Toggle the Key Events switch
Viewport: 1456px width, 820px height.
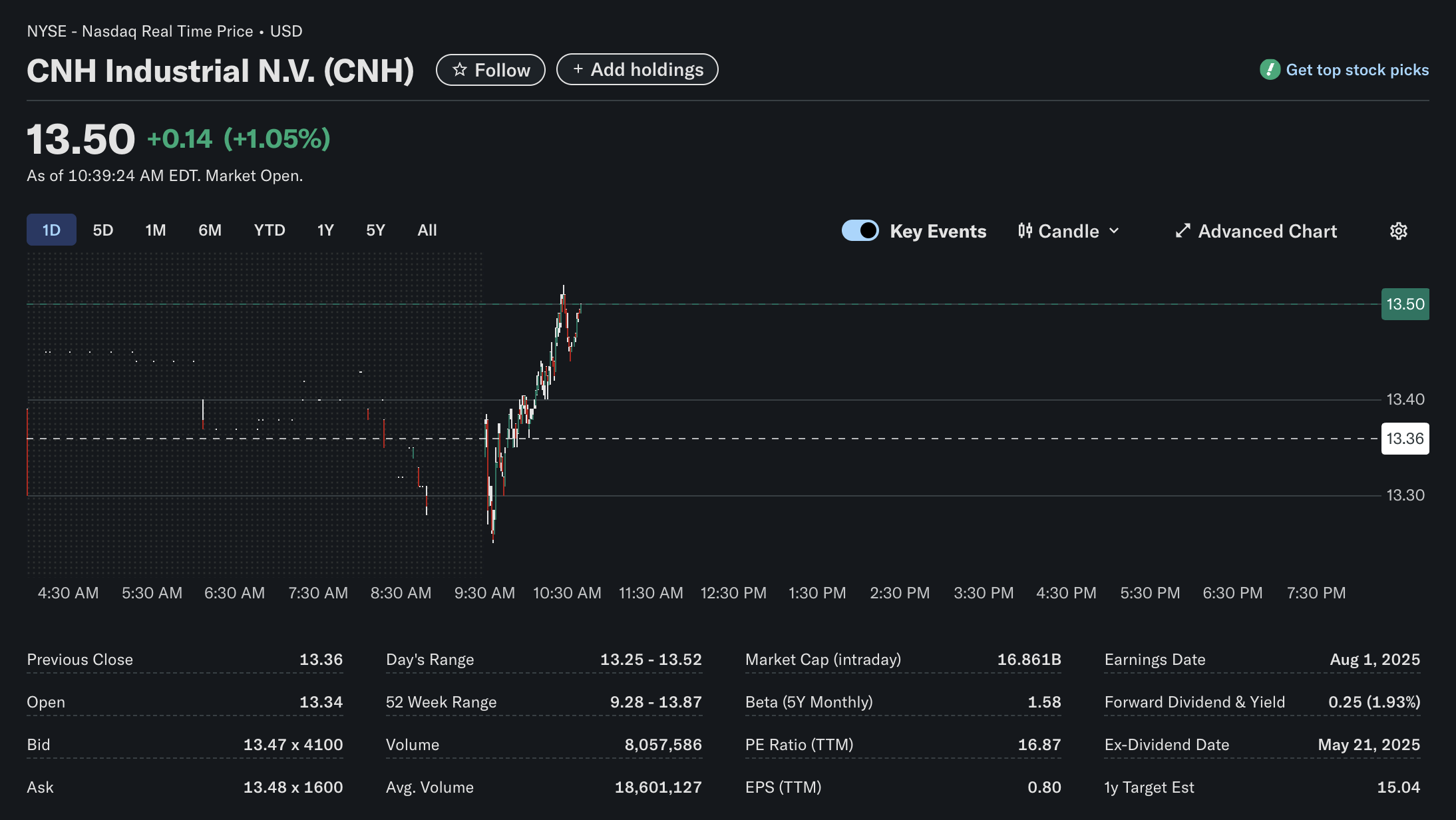pyautogui.click(x=860, y=230)
